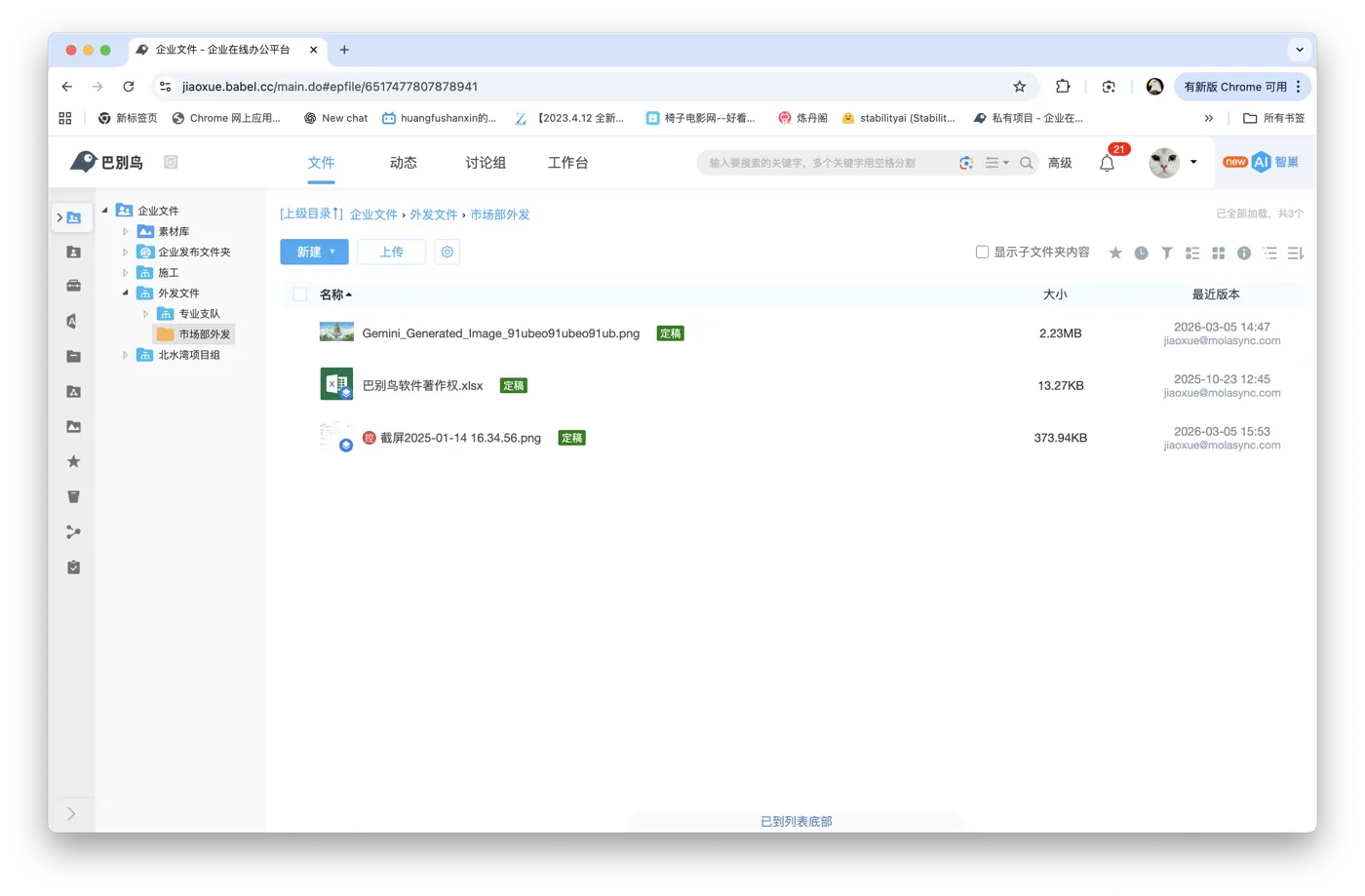1365x896 pixels.
Task: Open a new Chrome tab
Action: click(x=344, y=50)
